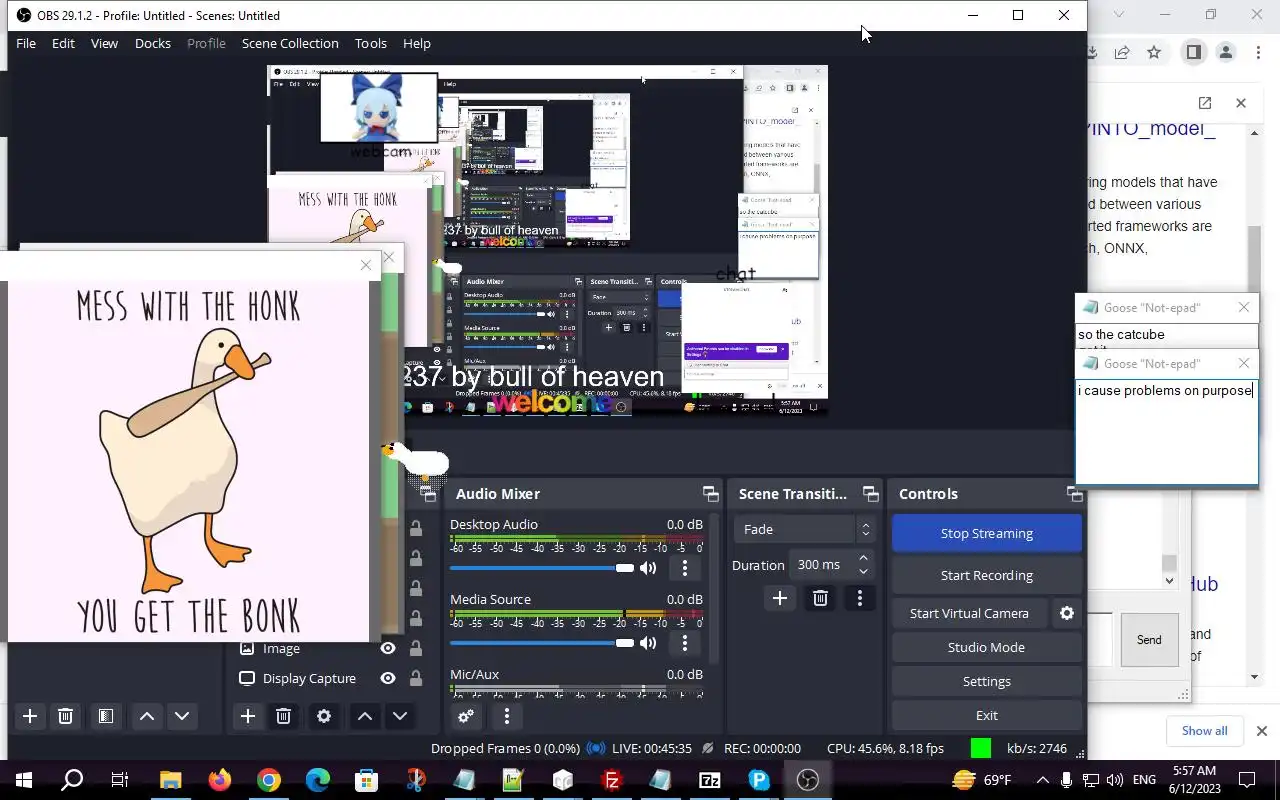Open Snipping Tool from the taskbar

(416, 780)
